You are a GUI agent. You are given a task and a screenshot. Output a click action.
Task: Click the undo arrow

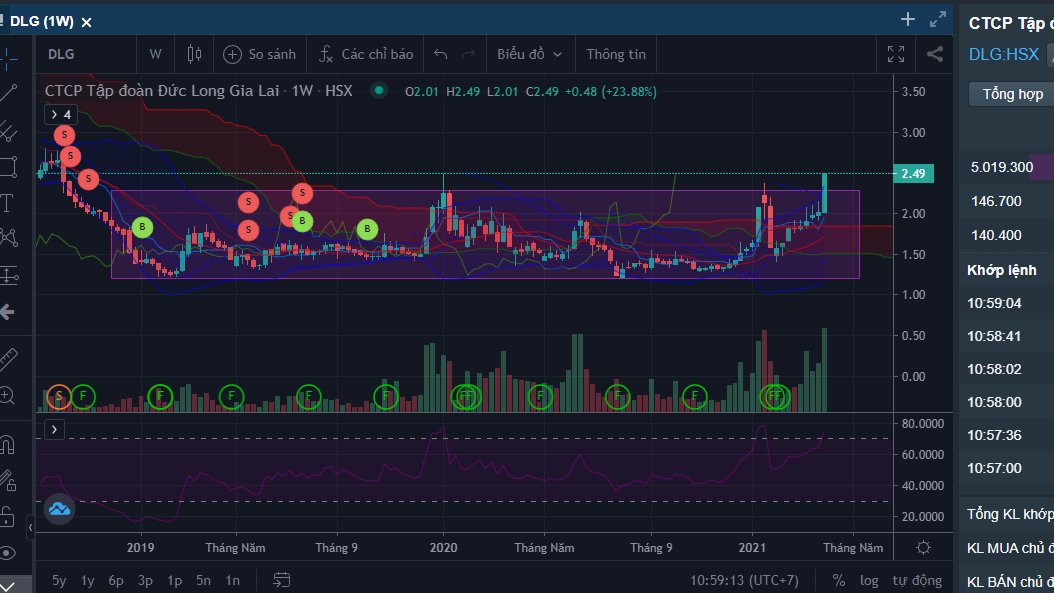441,54
